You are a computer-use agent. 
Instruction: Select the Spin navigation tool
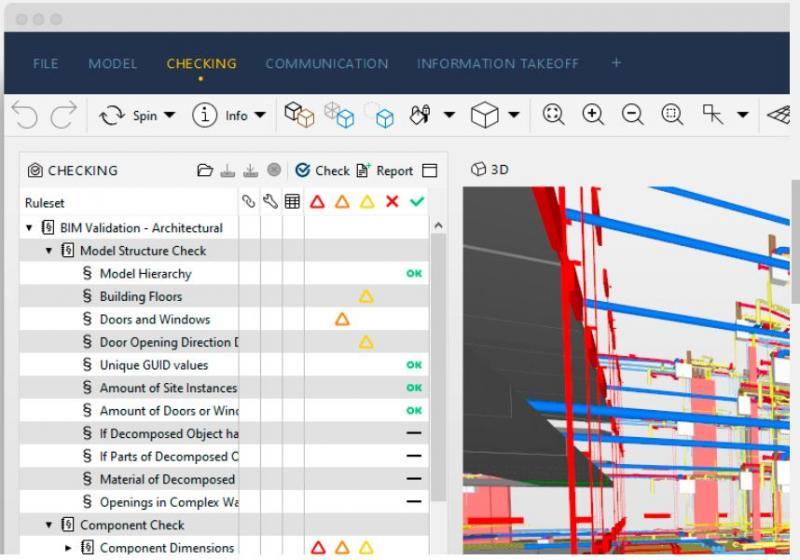pos(128,116)
